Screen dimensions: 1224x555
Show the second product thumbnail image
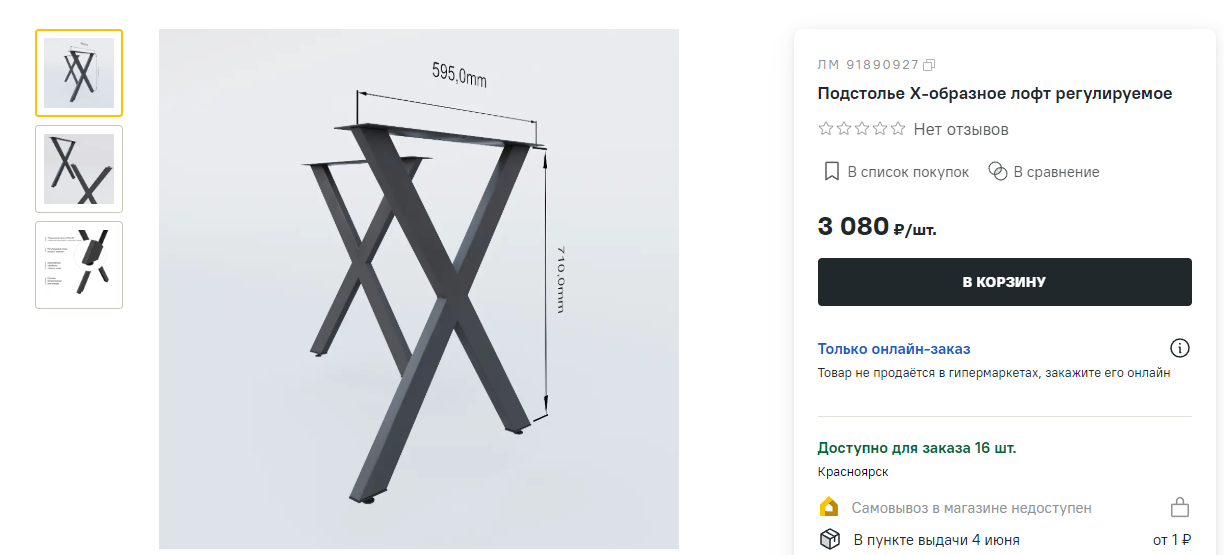[x=79, y=169]
